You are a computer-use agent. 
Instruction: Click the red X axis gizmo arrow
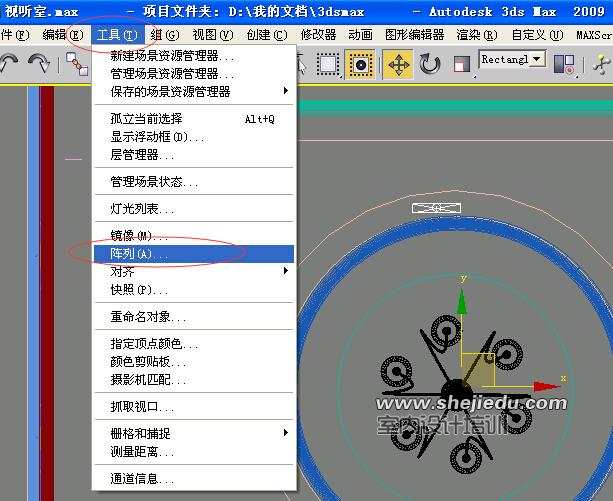[x=547, y=386]
